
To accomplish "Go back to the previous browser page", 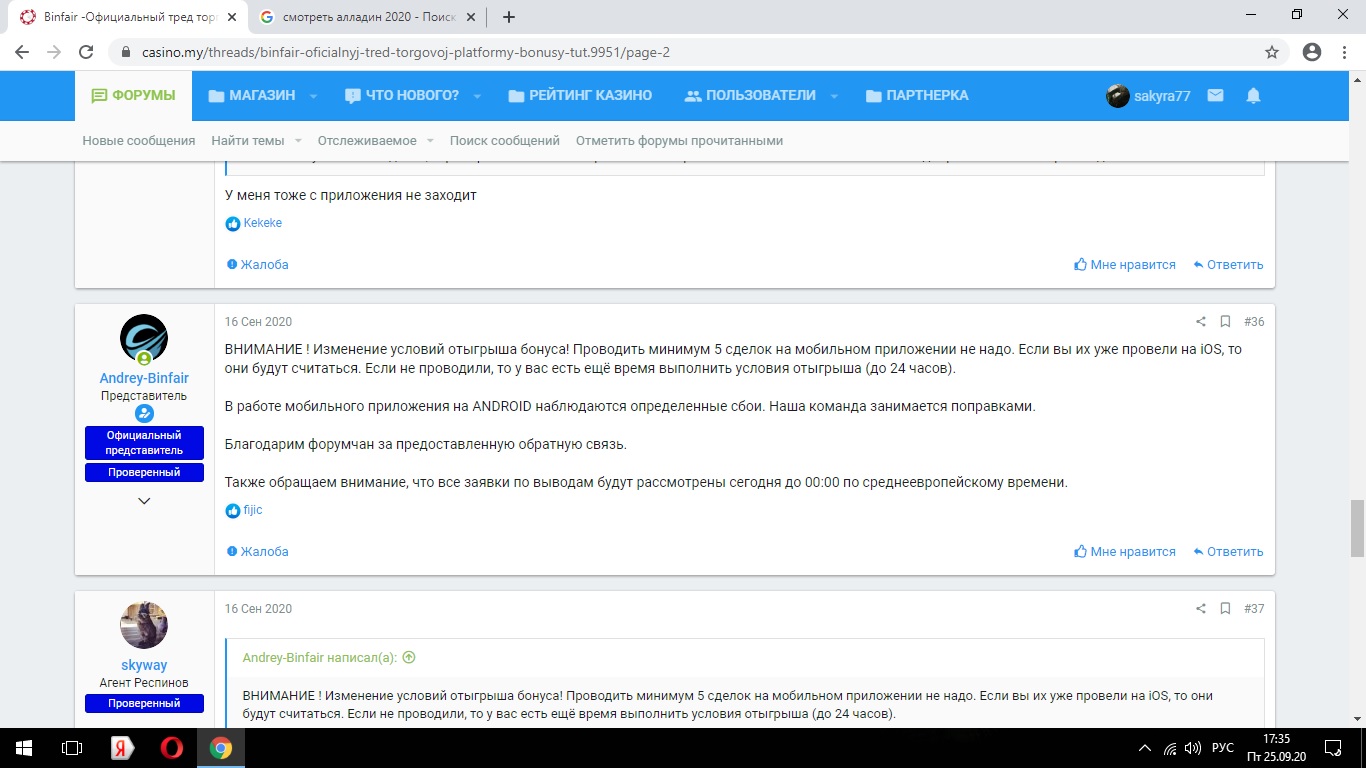I will tap(22, 52).
